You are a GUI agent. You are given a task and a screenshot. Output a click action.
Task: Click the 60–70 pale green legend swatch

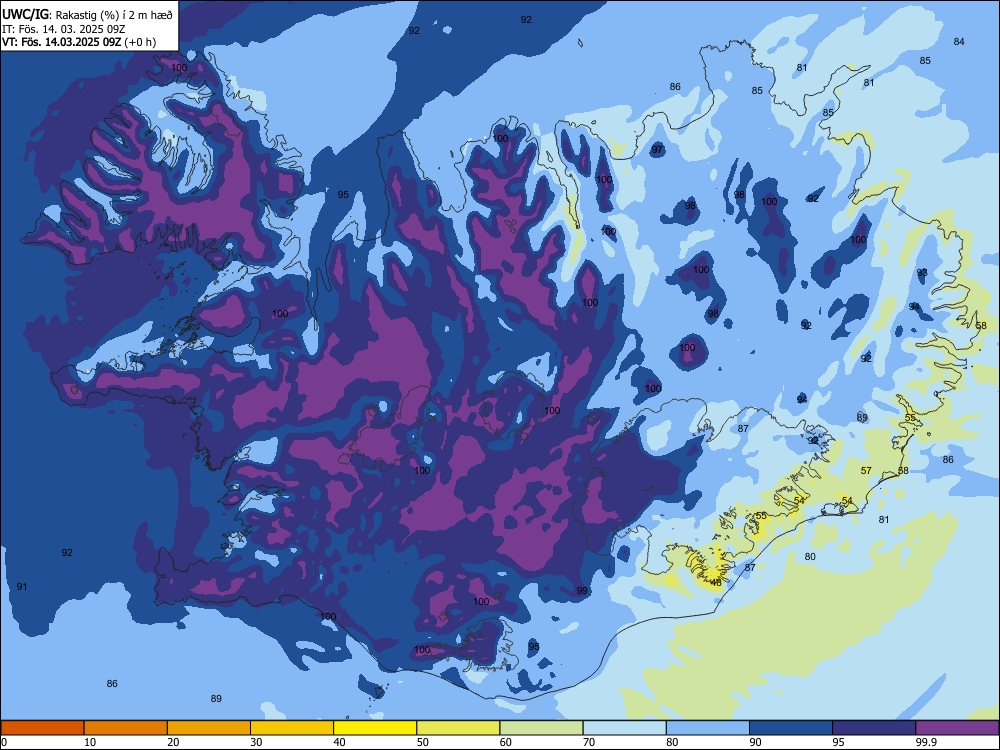click(x=541, y=728)
